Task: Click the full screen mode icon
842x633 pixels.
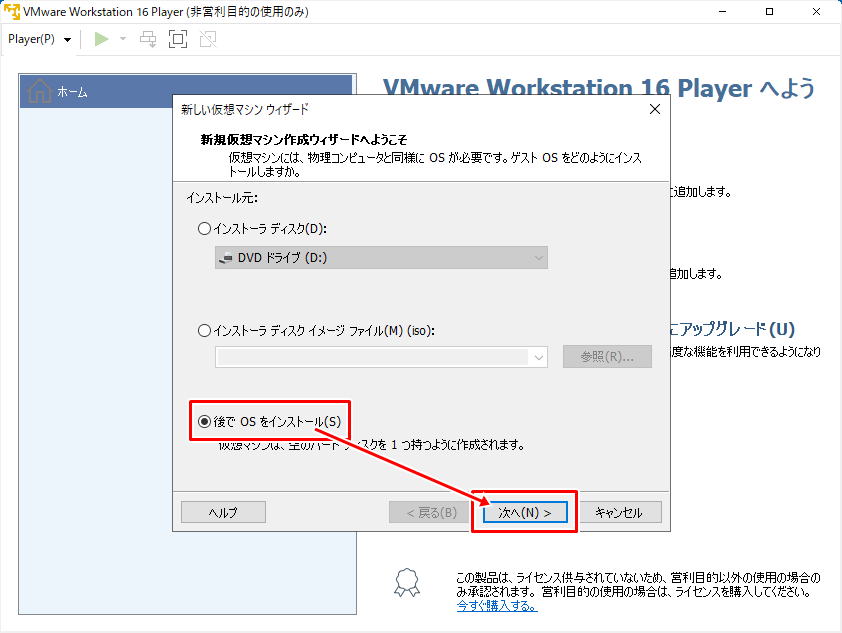Action: click(178, 39)
